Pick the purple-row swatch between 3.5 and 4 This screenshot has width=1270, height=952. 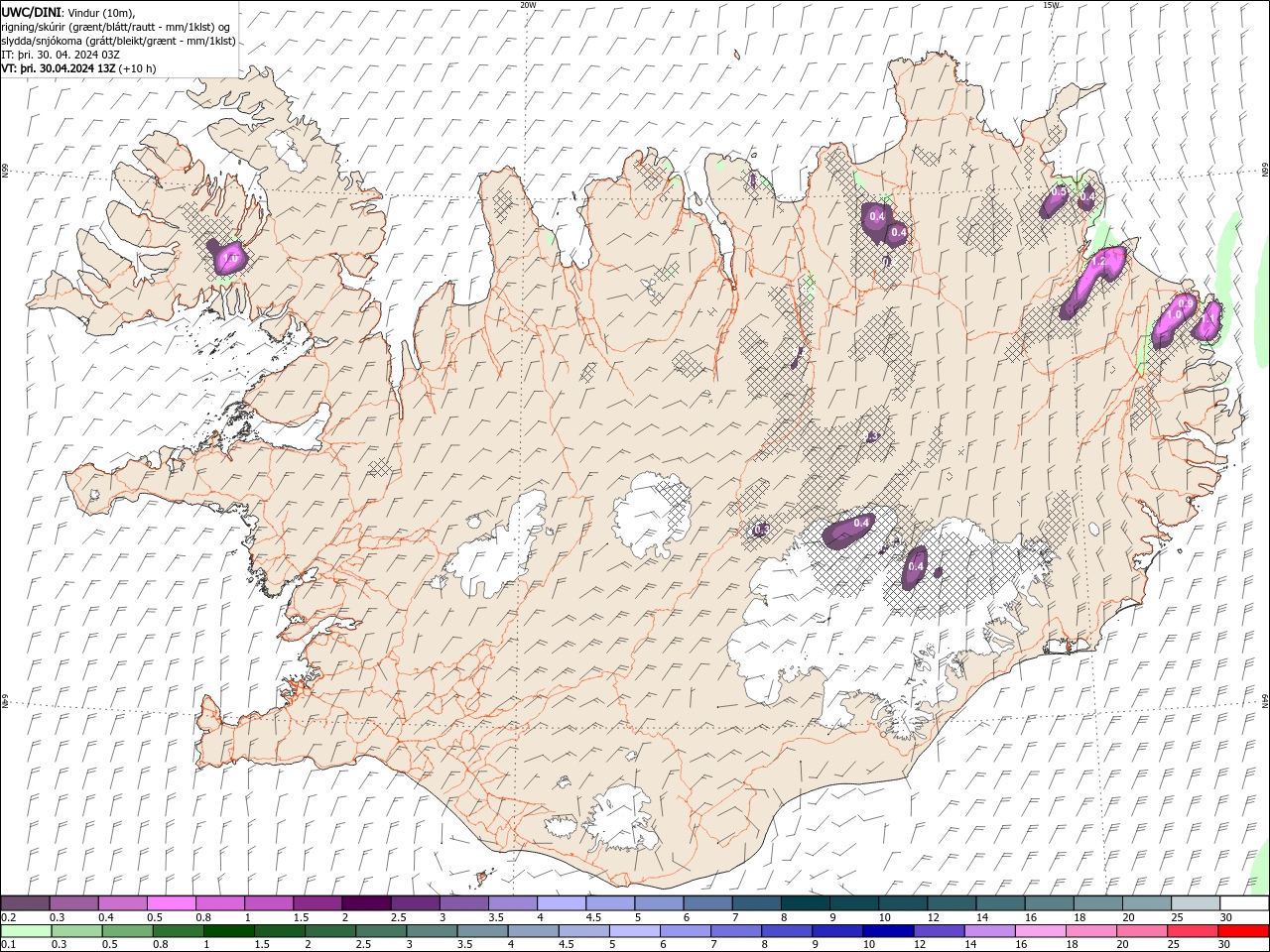512,903
